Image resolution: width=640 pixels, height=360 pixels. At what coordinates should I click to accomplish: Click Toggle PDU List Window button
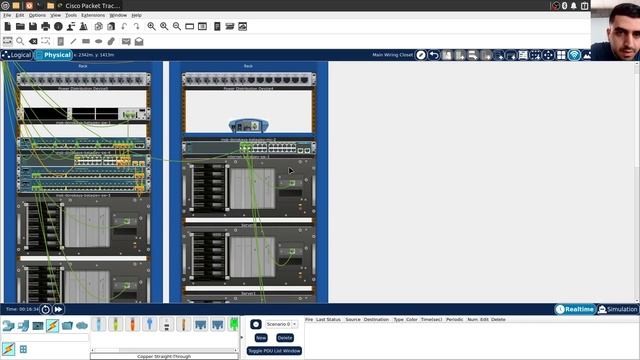(274, 351)
